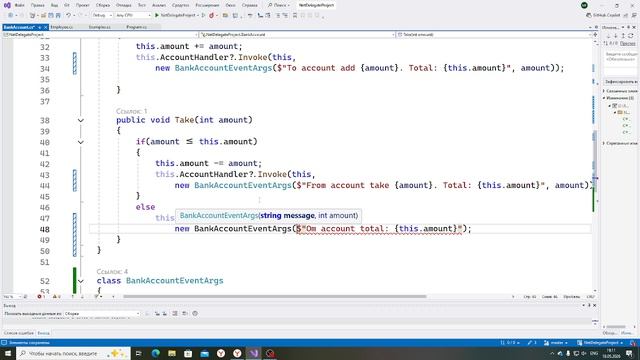Screen dimensions: 640x360
Task: Open the Справка menu
Action: (249, 5)
